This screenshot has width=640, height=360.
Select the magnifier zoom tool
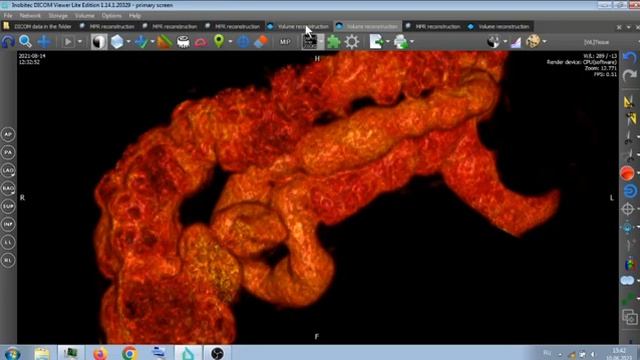tap(26, 42)
